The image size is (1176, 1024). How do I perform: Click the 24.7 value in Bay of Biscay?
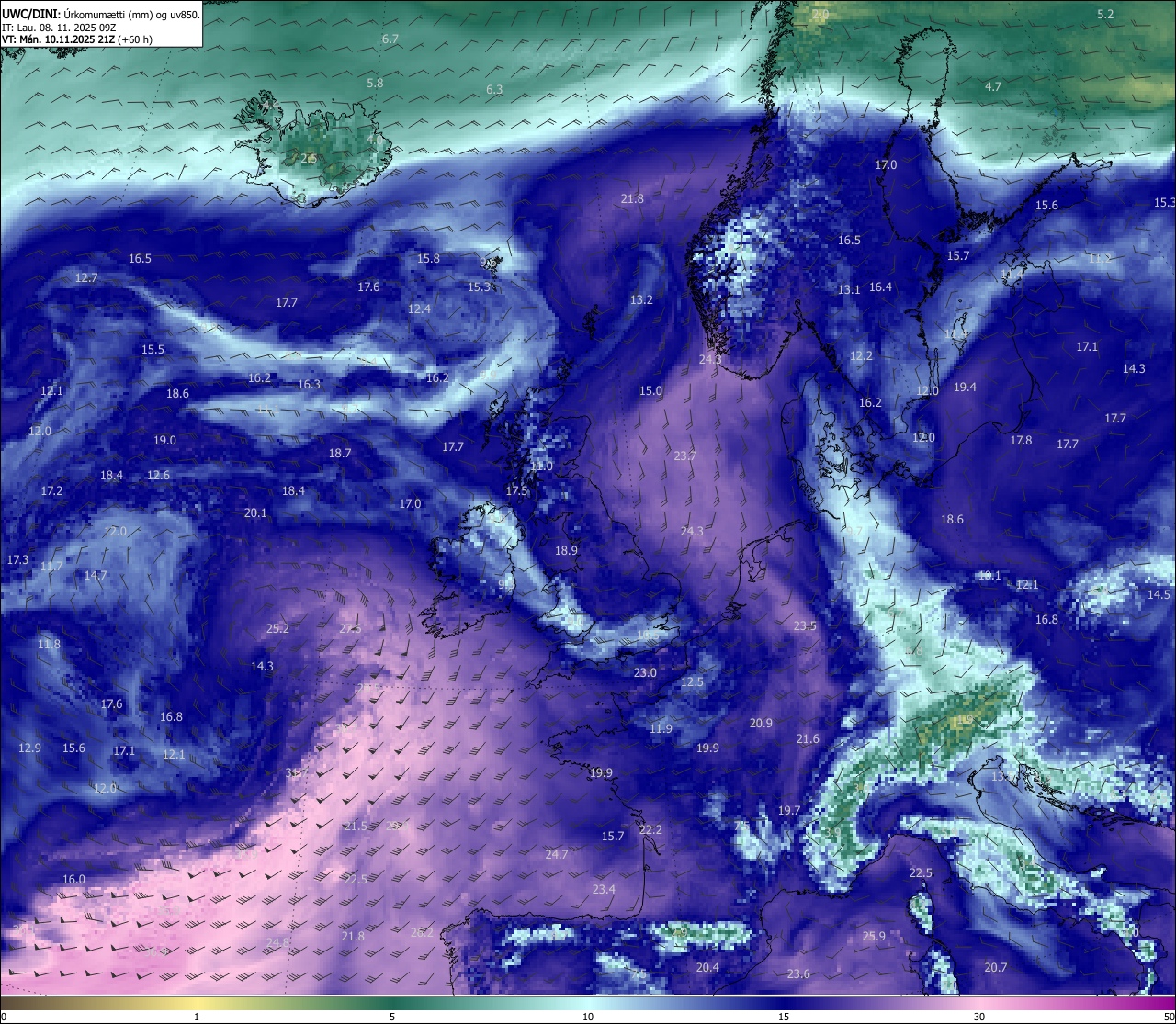tap(557, 855)
